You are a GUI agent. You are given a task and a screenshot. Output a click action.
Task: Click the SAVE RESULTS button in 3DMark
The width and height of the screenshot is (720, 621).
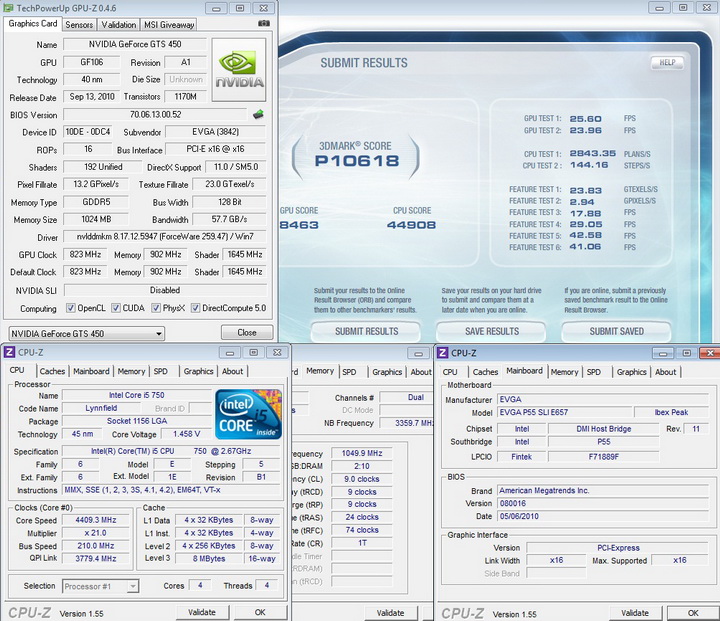tap(492, 331)
